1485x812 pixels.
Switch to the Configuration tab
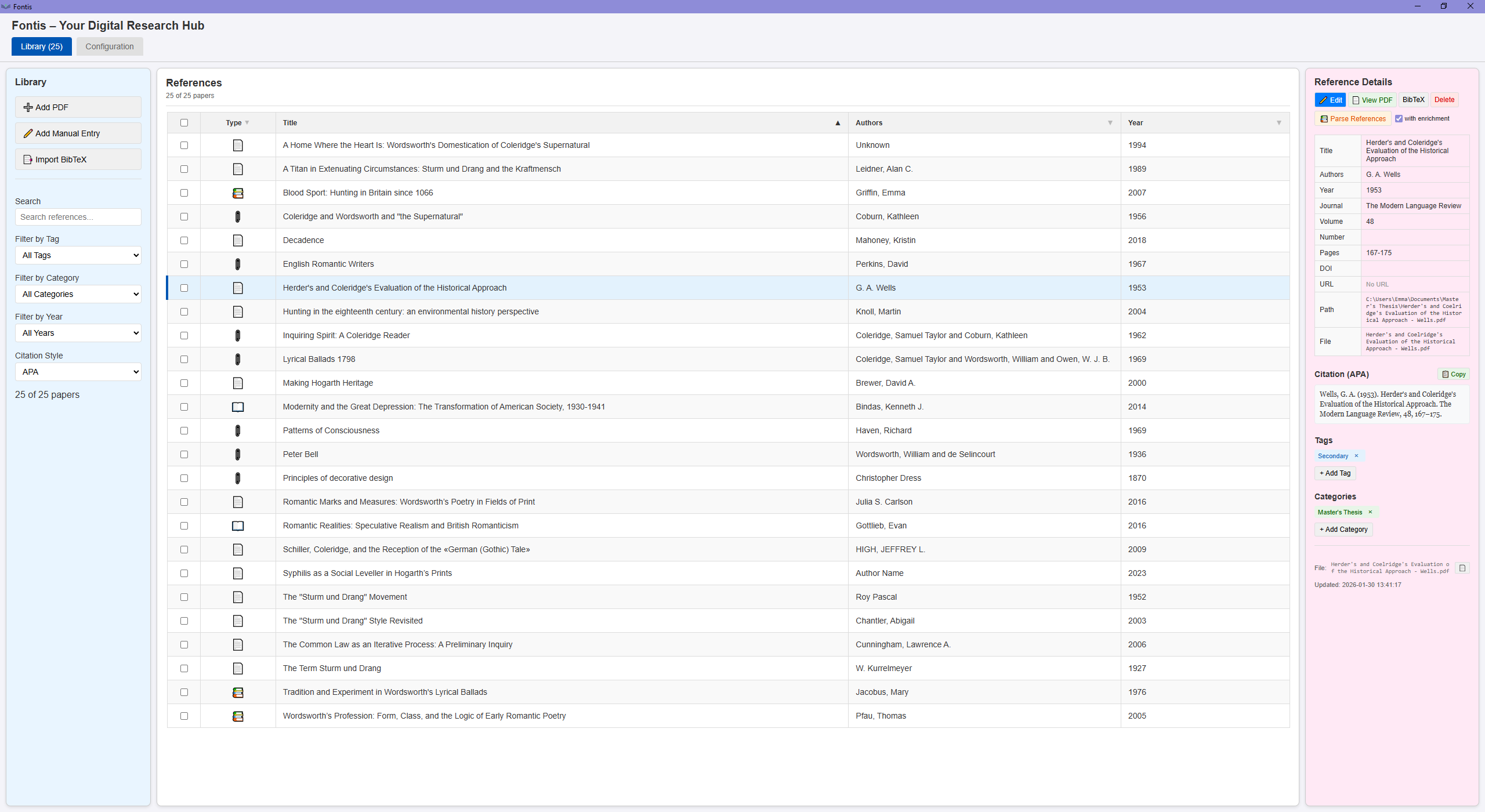tap(110, 46)
